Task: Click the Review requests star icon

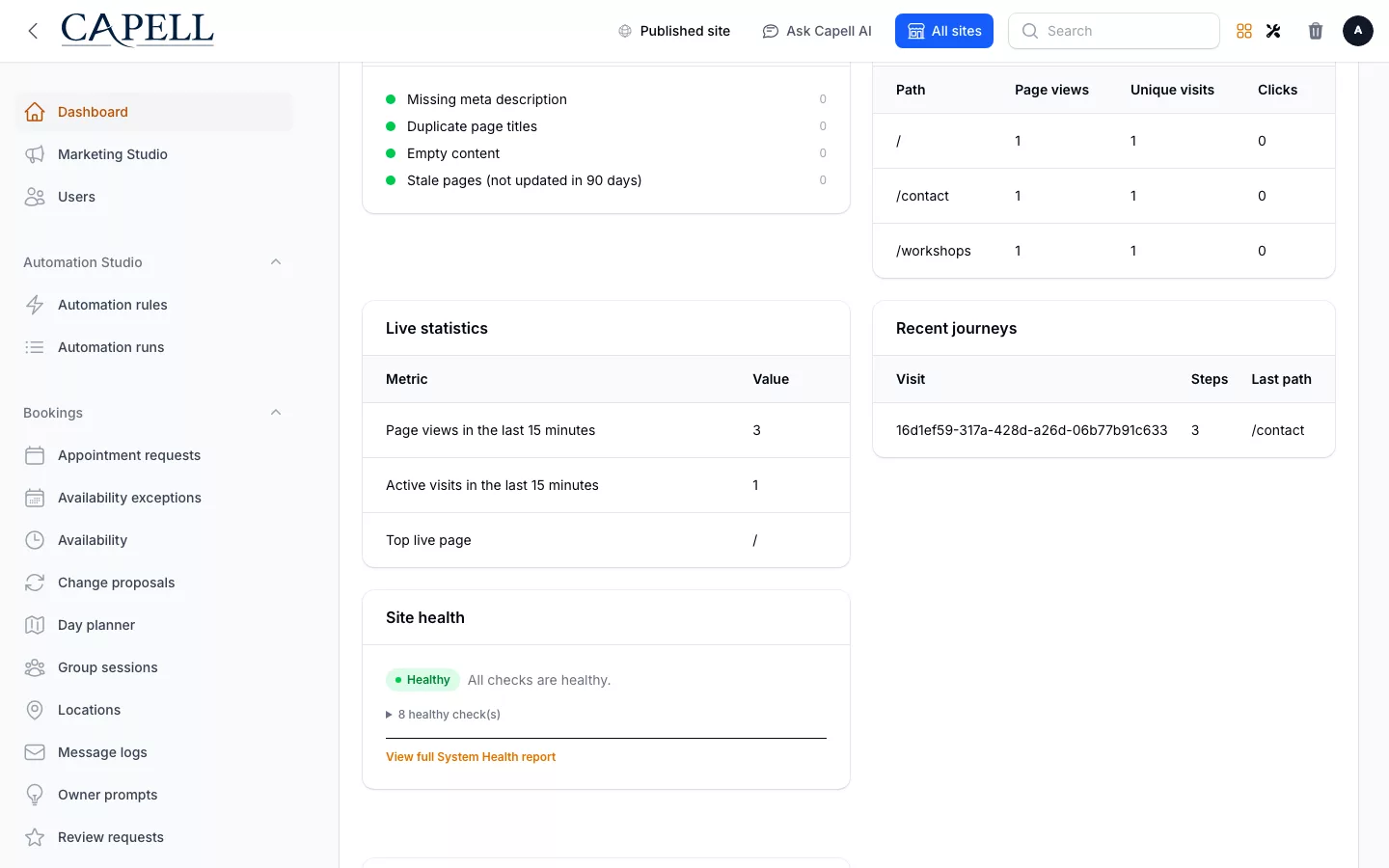Action: (35, 837)
